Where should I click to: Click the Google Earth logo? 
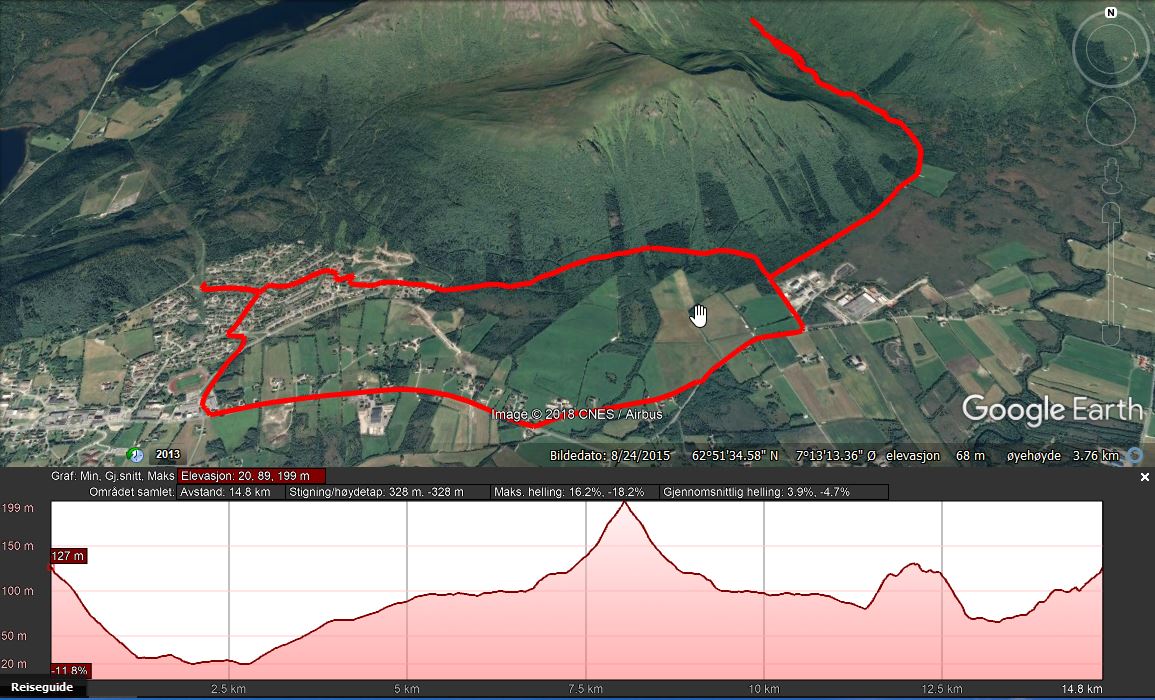tap(1052, 409)
